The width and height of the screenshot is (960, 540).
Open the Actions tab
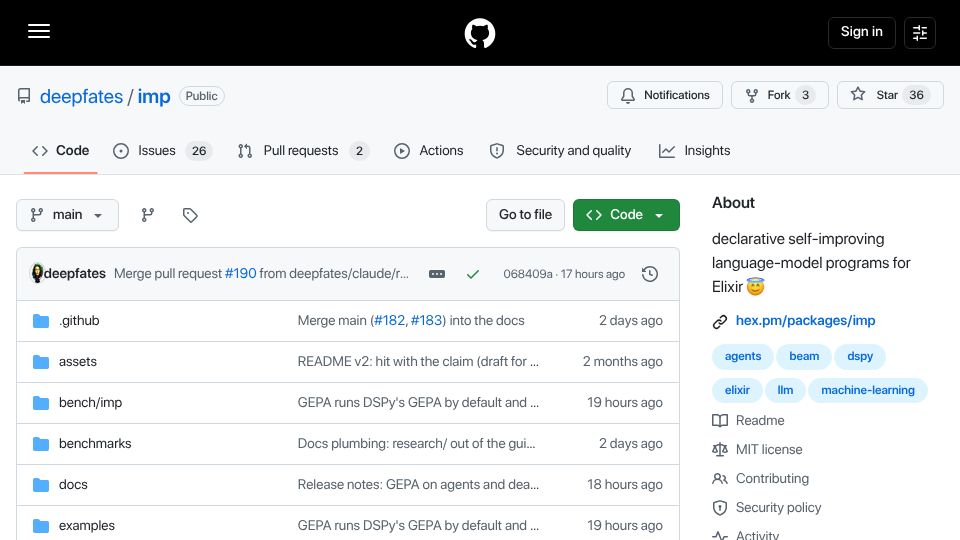pos(429,151)
